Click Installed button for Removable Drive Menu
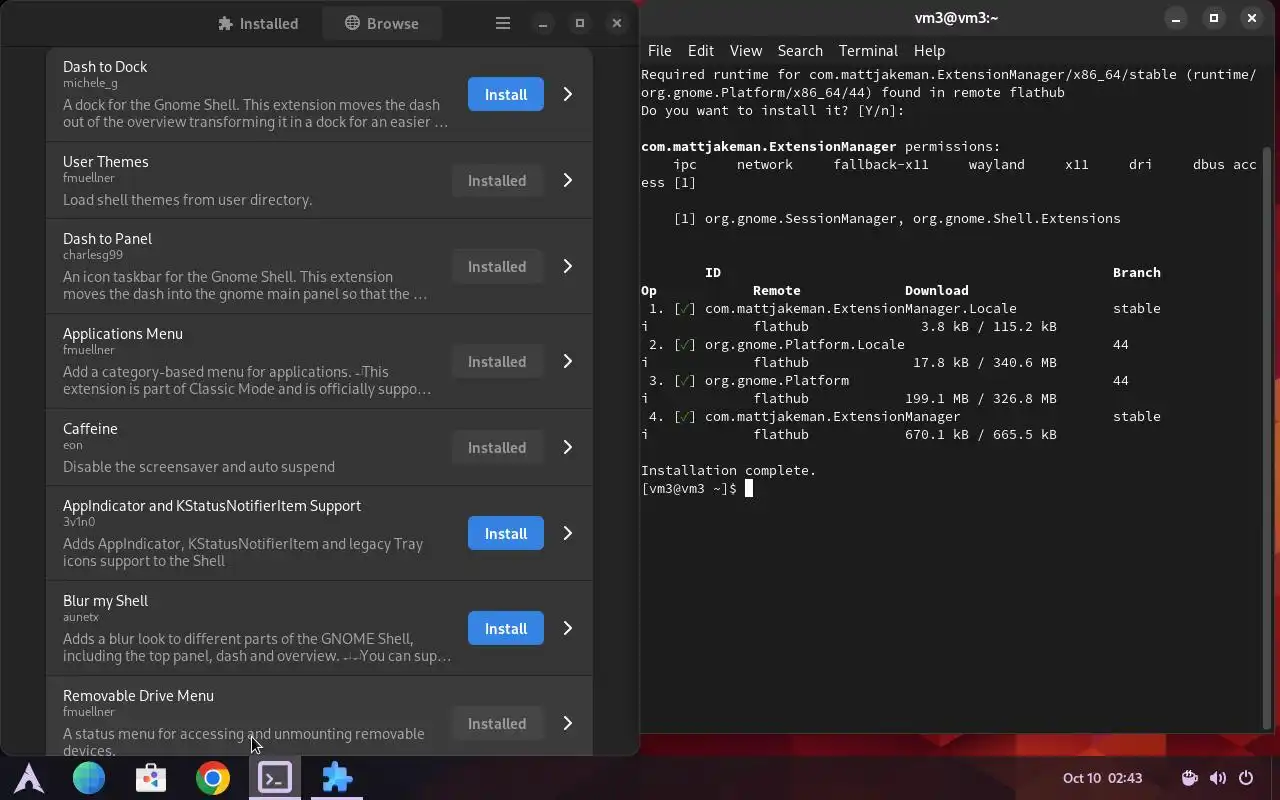 (x=497, y=723)
